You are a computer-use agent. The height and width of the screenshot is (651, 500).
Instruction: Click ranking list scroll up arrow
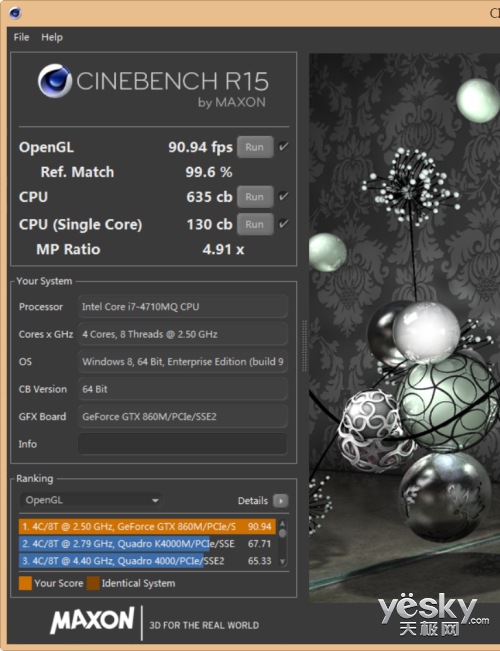pos(283,523)
